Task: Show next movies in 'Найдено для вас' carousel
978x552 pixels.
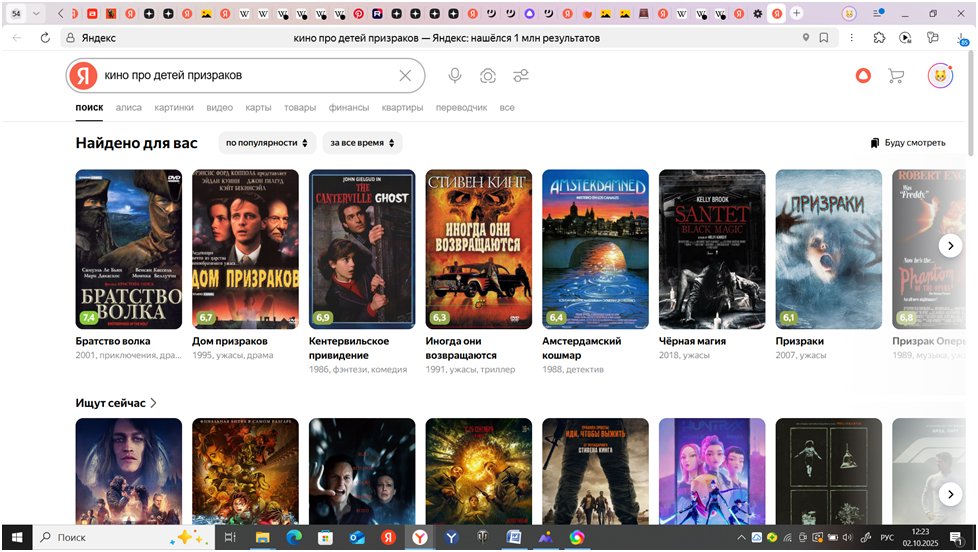Action: point(951,246)
